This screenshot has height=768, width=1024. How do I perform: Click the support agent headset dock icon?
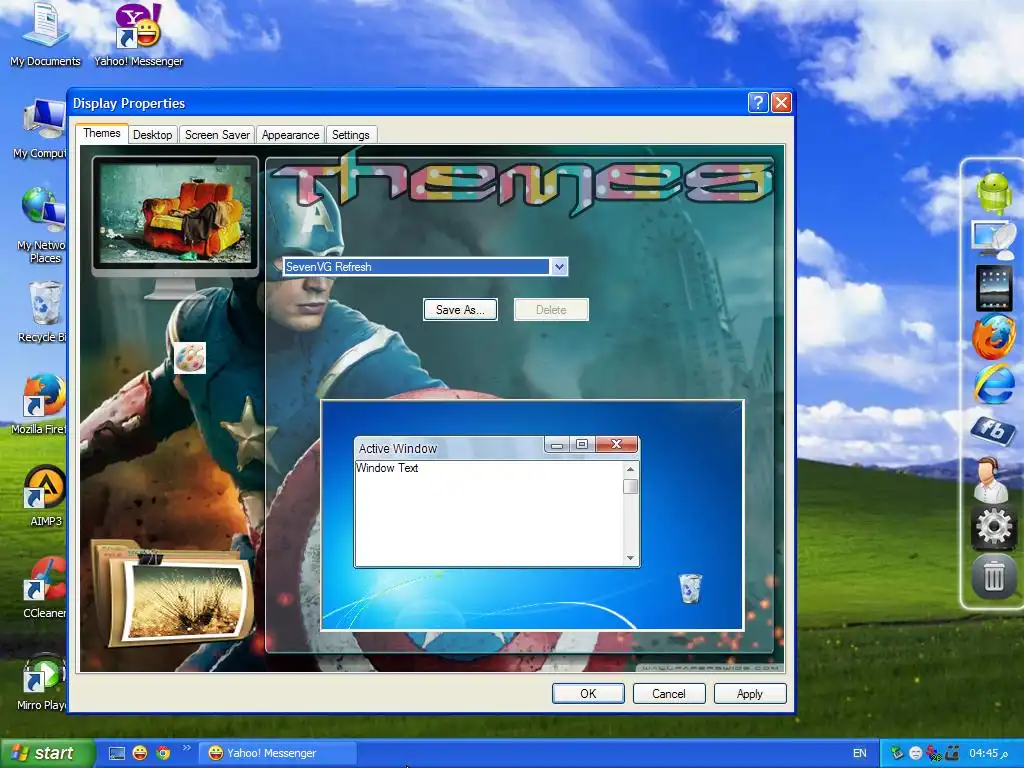tap(992, 479)
